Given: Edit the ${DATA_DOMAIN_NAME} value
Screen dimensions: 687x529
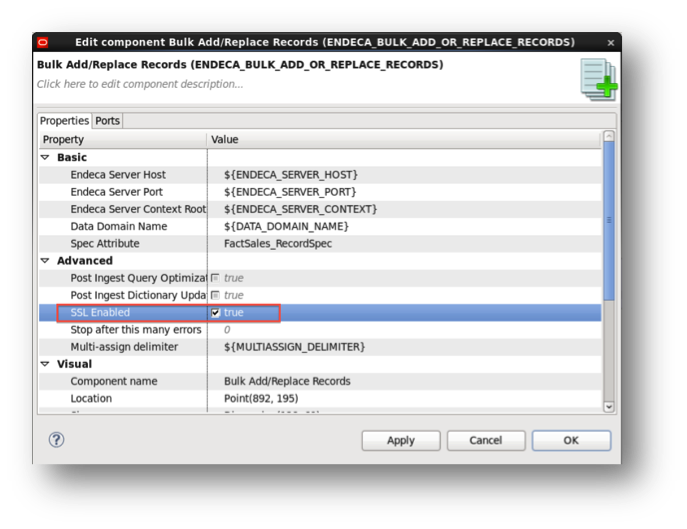Looking at the screenshot, I should click(287, 227).
